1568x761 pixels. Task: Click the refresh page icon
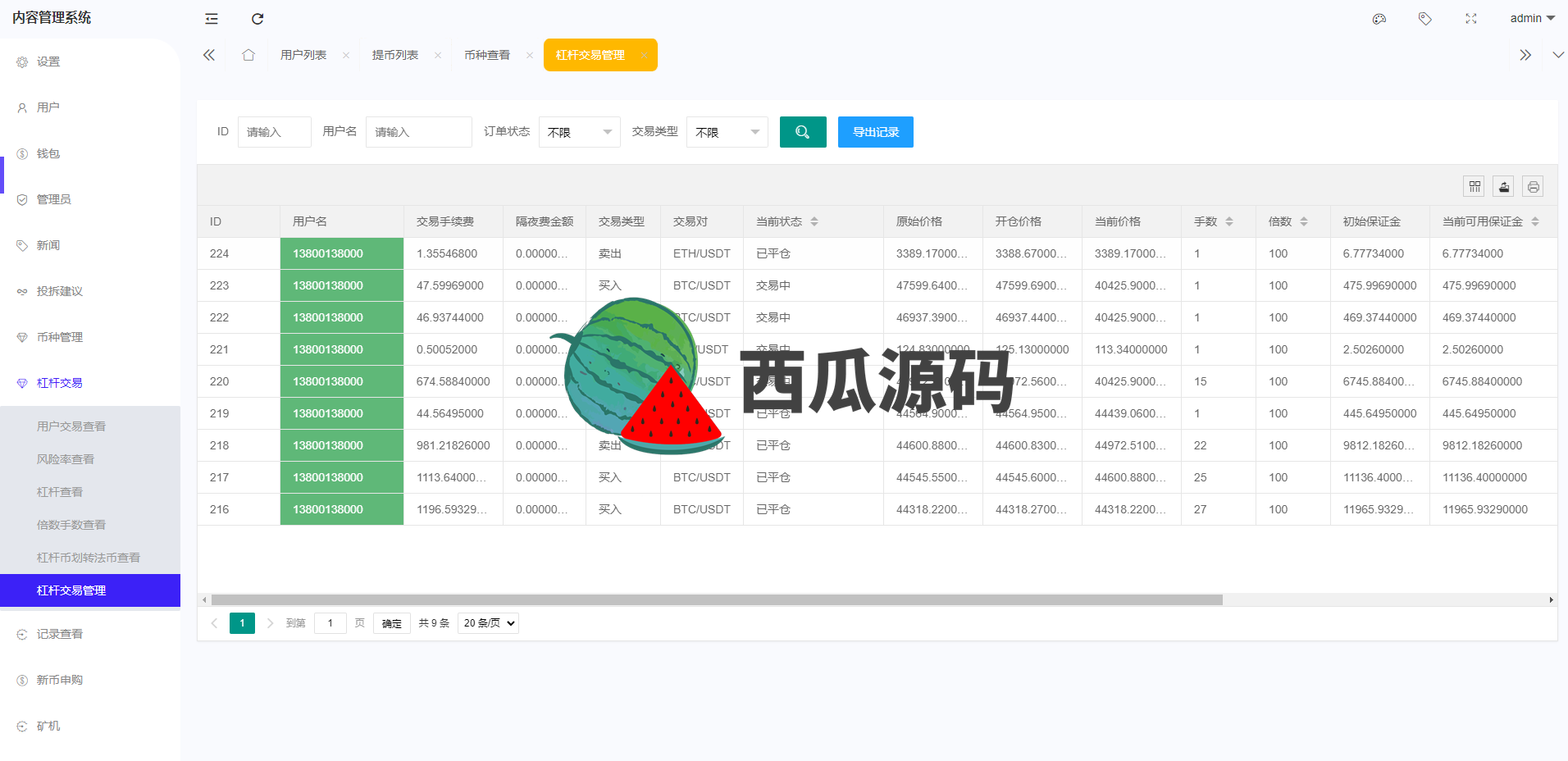258,19
